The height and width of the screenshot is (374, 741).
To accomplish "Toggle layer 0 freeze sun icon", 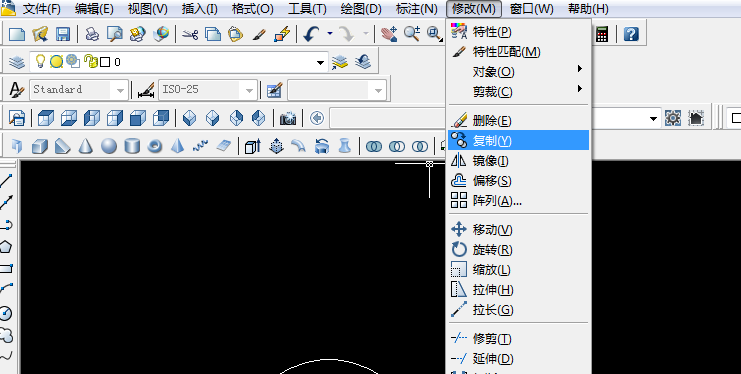I will click(x=57, y=61).
